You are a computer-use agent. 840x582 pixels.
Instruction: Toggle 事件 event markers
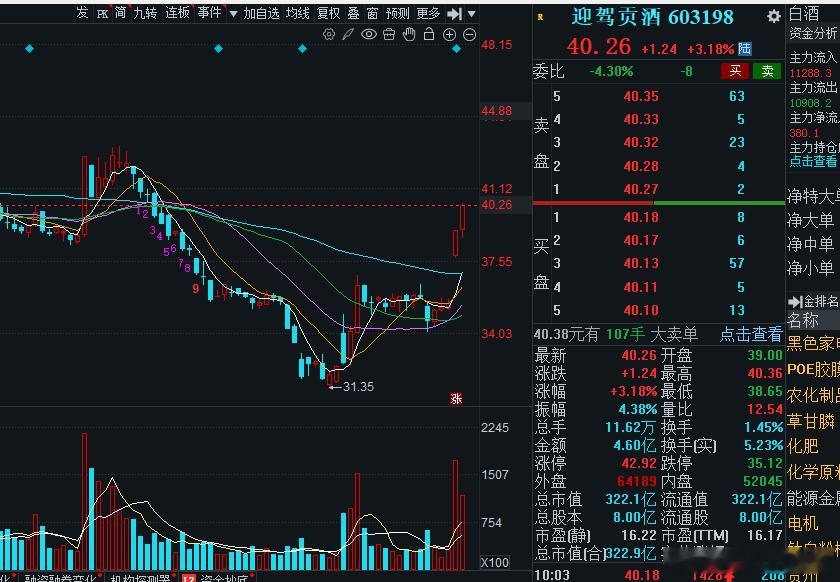(209, 13)
